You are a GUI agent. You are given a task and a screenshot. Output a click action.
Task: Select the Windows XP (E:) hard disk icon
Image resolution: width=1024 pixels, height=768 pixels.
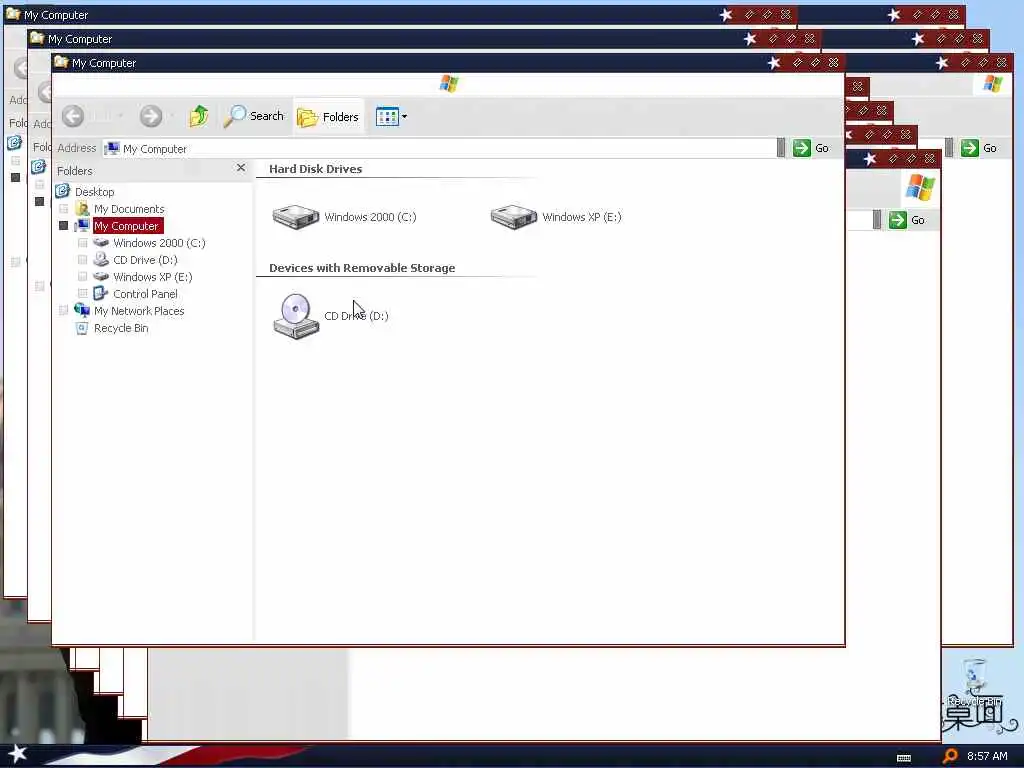(513, 217)
